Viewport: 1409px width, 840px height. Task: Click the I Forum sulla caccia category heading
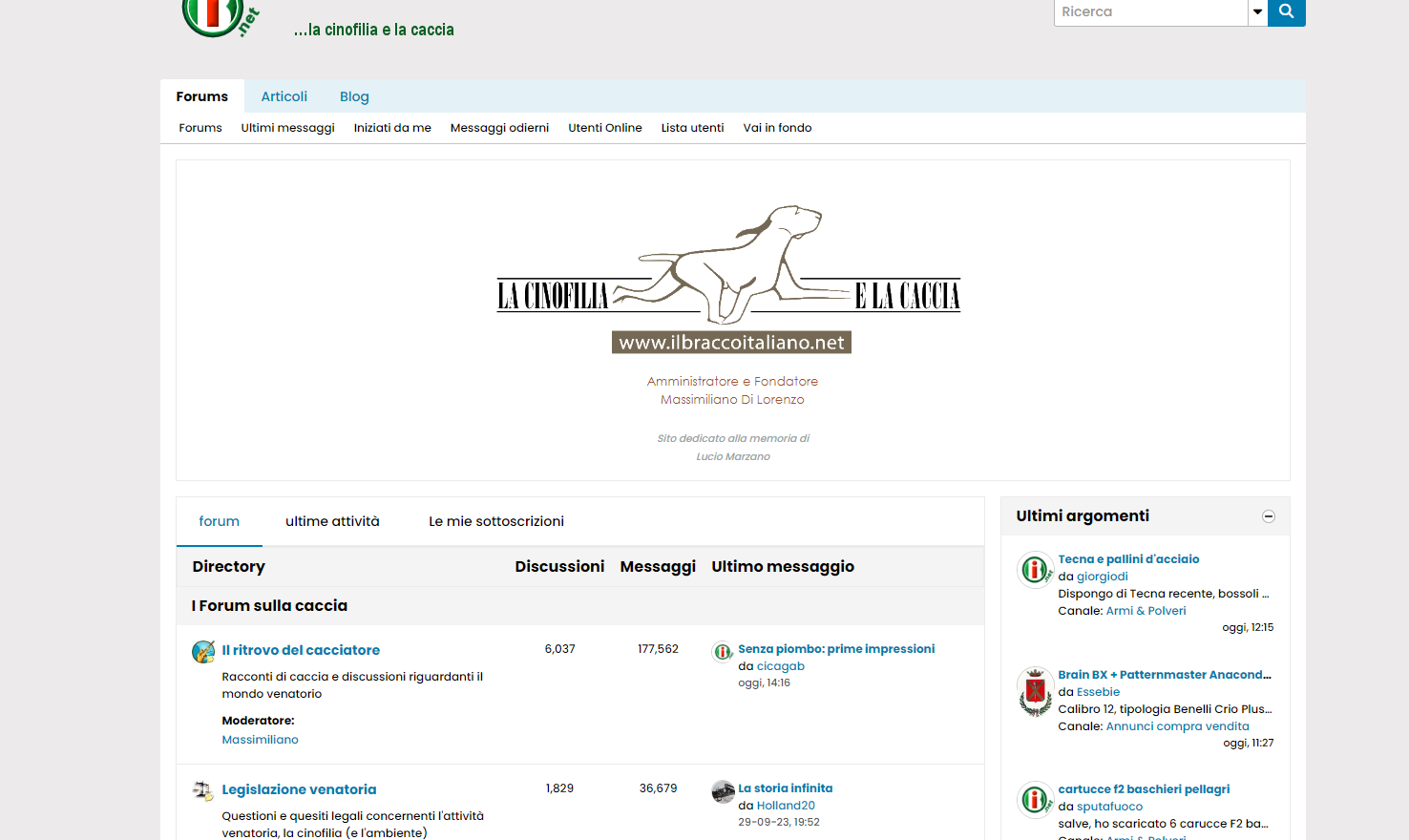click(x=269, y=605)
